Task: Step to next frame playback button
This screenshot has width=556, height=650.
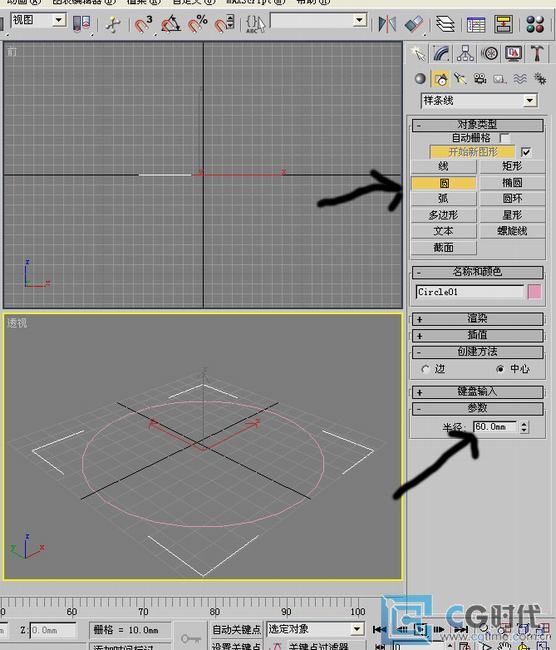Action: (x=439, y=630)
